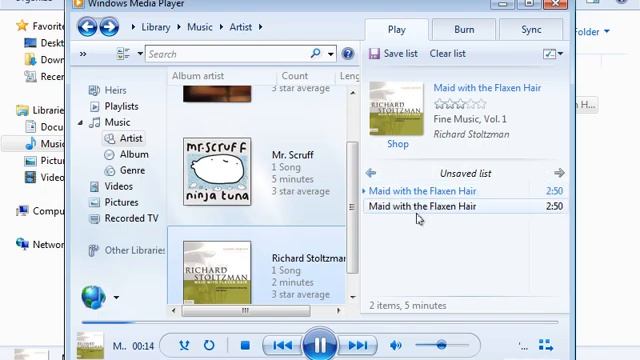
Task: Switch to the Burn tab
Action: 464,30
